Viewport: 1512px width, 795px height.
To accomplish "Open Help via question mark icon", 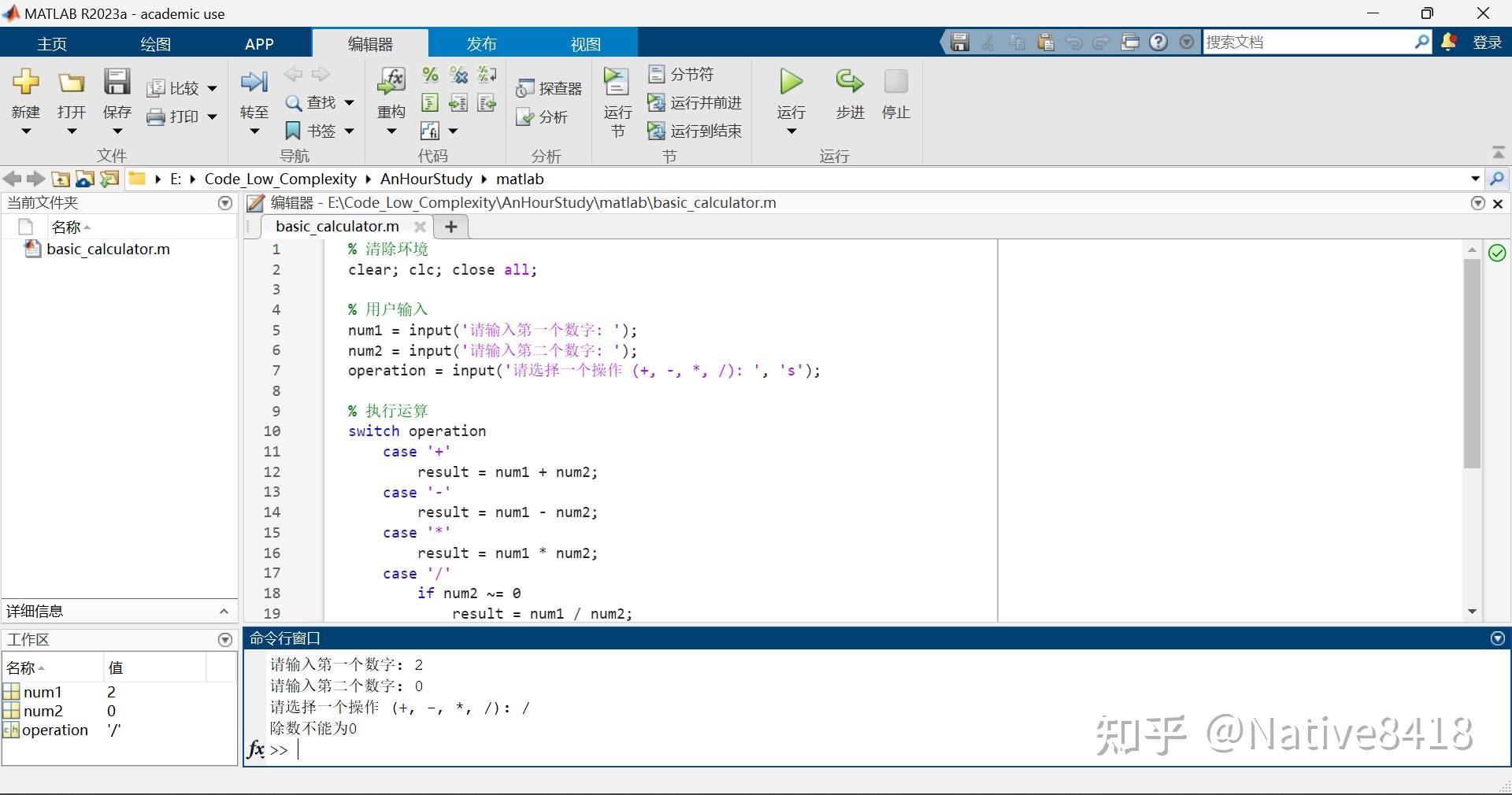I will pyautogui.click(x=1158, y=43).
